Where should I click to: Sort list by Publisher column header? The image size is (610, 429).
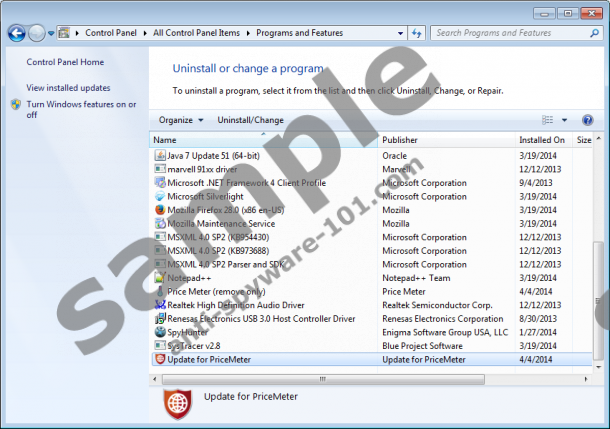(400, 140)
